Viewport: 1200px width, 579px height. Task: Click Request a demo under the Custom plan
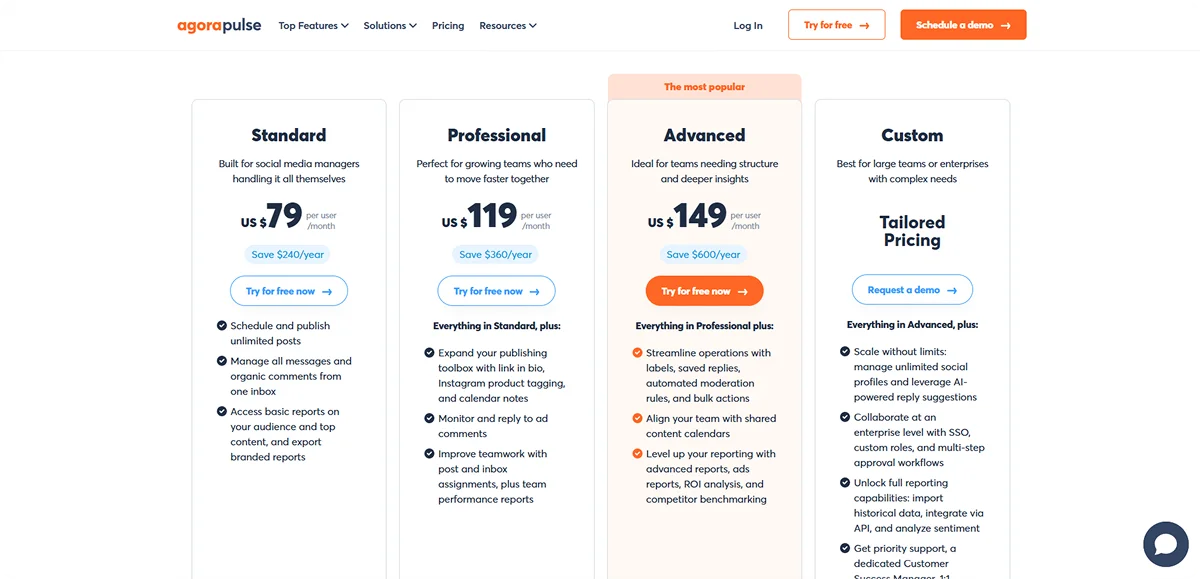912,290
